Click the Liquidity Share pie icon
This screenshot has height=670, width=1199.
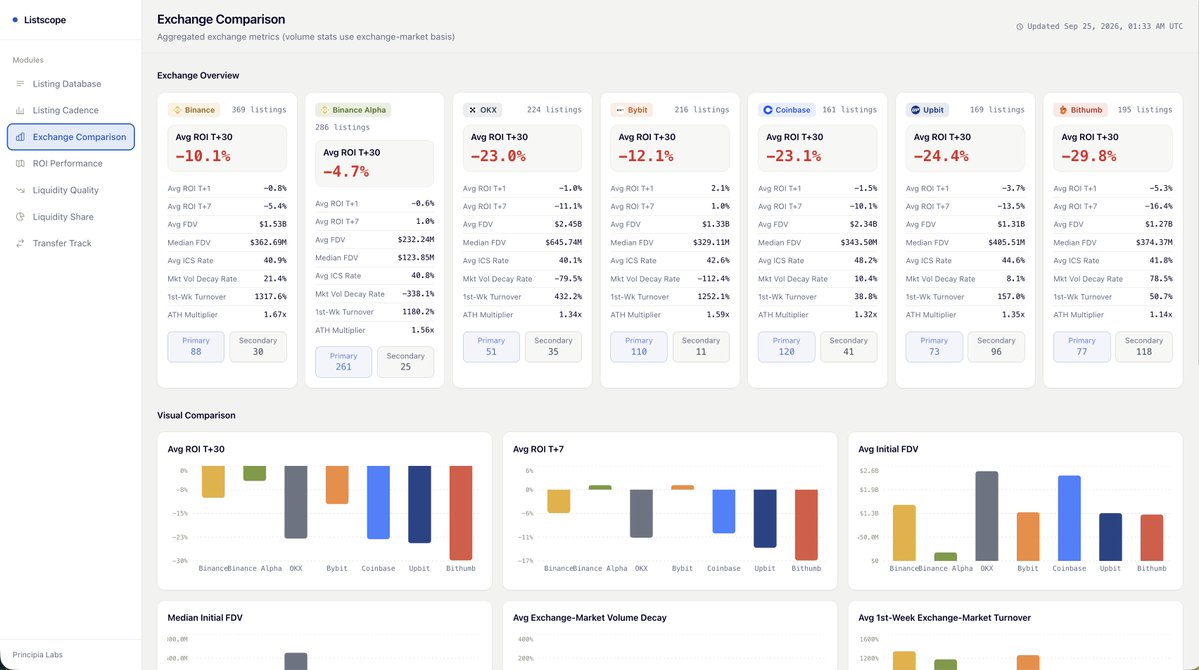click(20, 217)
